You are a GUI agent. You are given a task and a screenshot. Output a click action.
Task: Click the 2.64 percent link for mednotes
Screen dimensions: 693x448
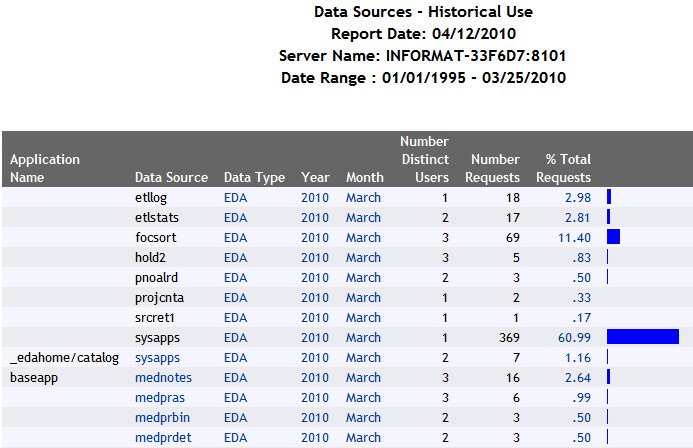[x=578, y=378]
